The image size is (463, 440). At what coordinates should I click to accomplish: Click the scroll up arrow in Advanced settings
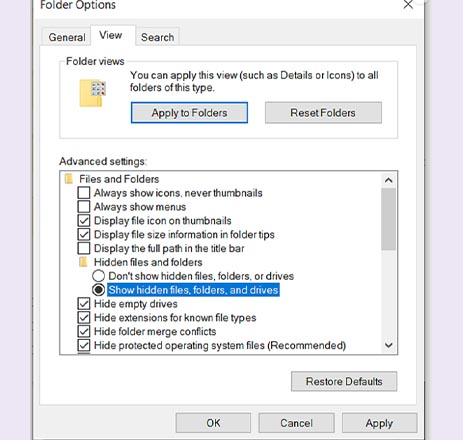388,180
